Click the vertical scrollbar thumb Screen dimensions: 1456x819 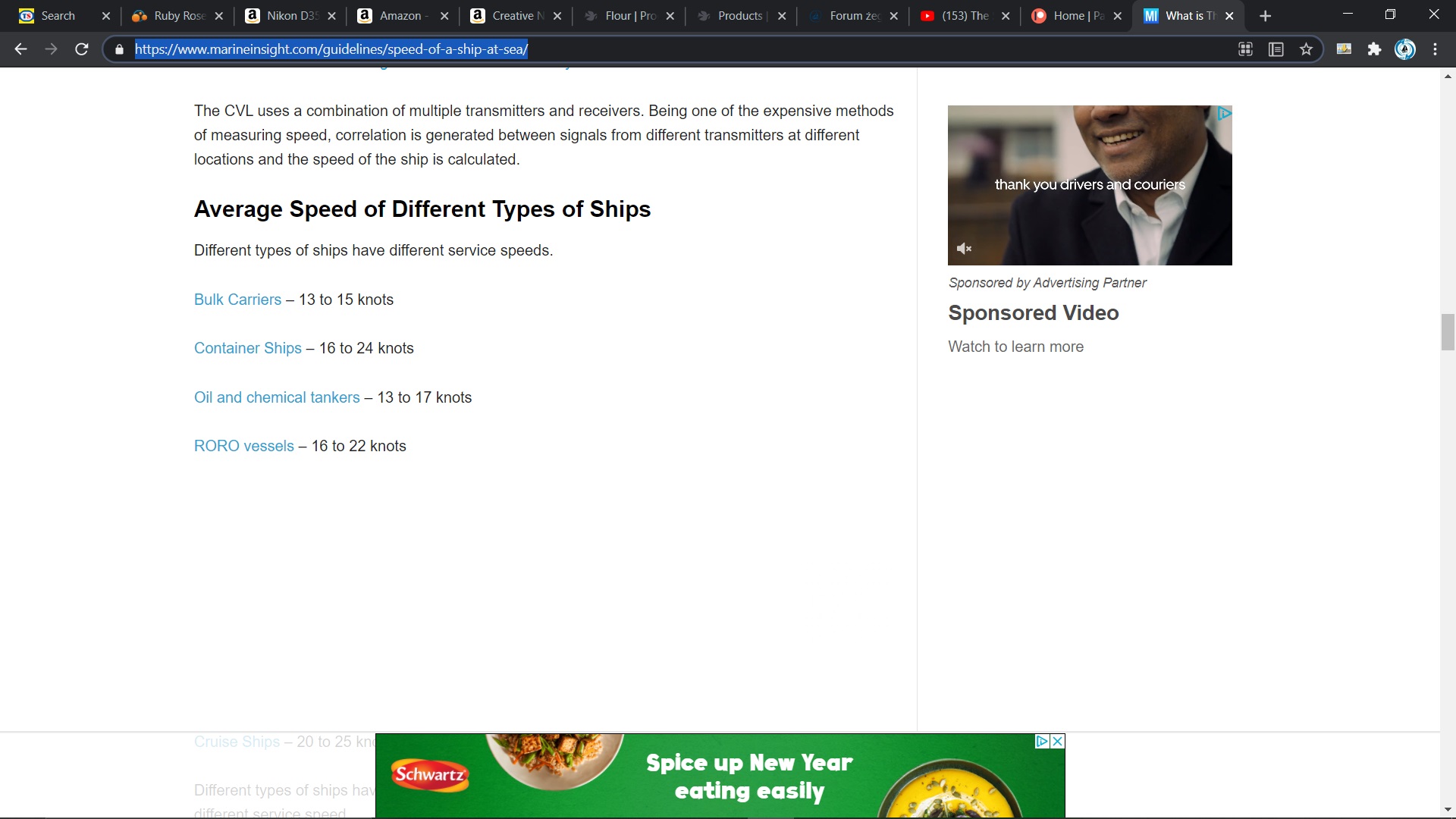(1448, 331)
